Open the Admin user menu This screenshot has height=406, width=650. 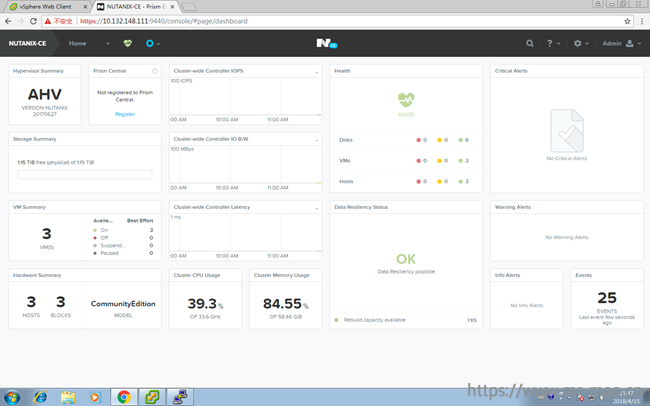pyautogui.click(x=621, y=43)
